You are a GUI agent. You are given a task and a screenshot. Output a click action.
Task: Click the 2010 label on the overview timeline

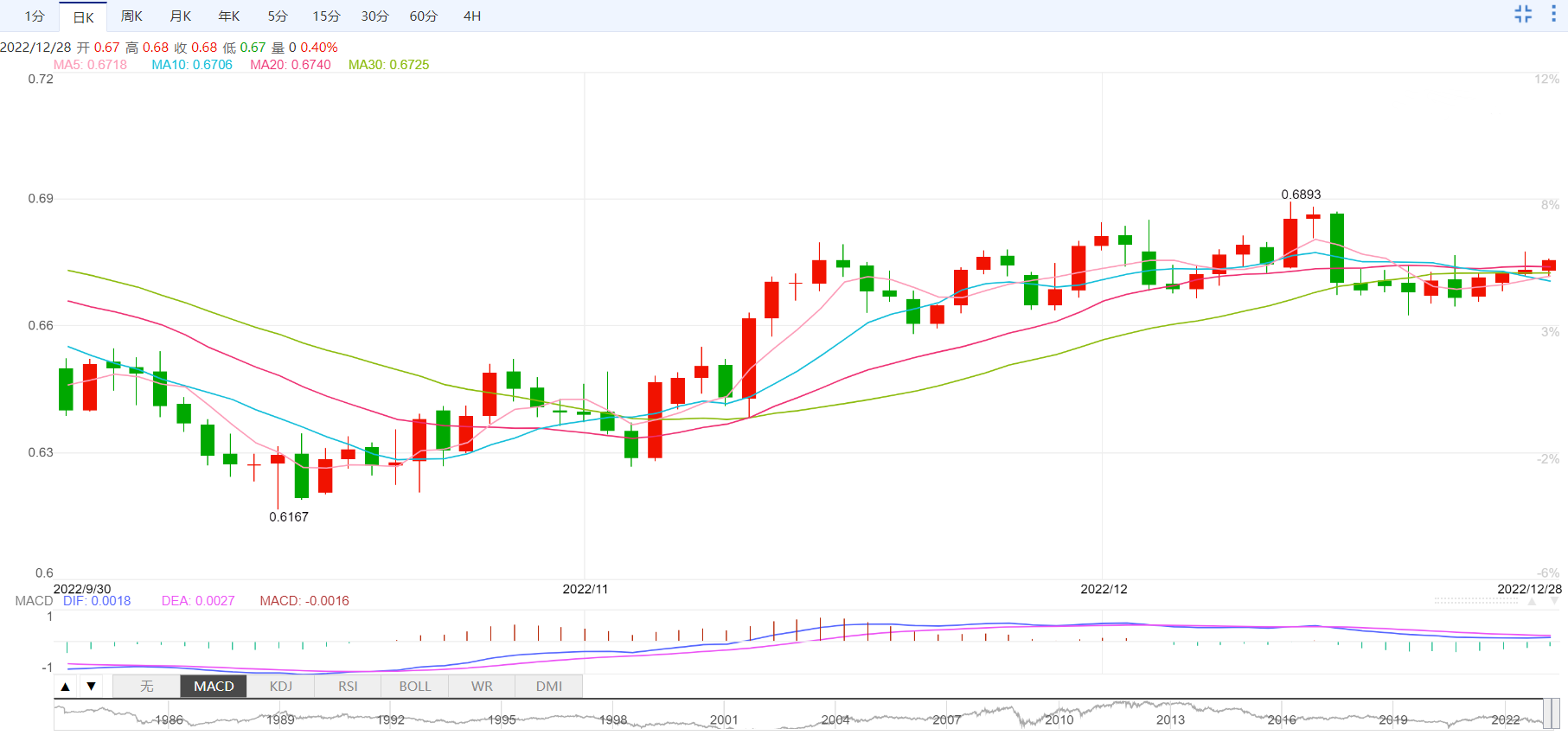[1059, 719]
